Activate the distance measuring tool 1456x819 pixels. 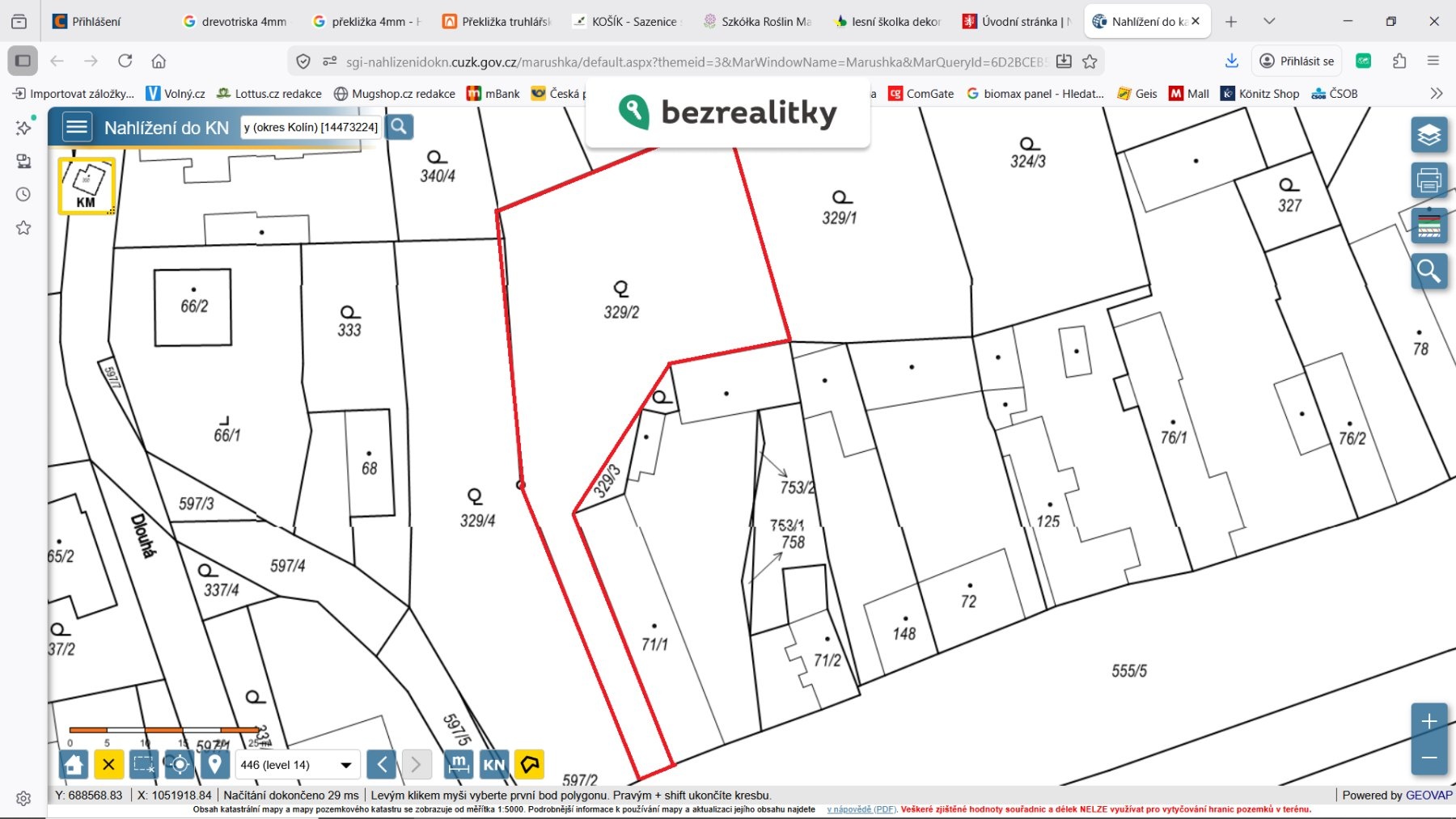(459, 764)
